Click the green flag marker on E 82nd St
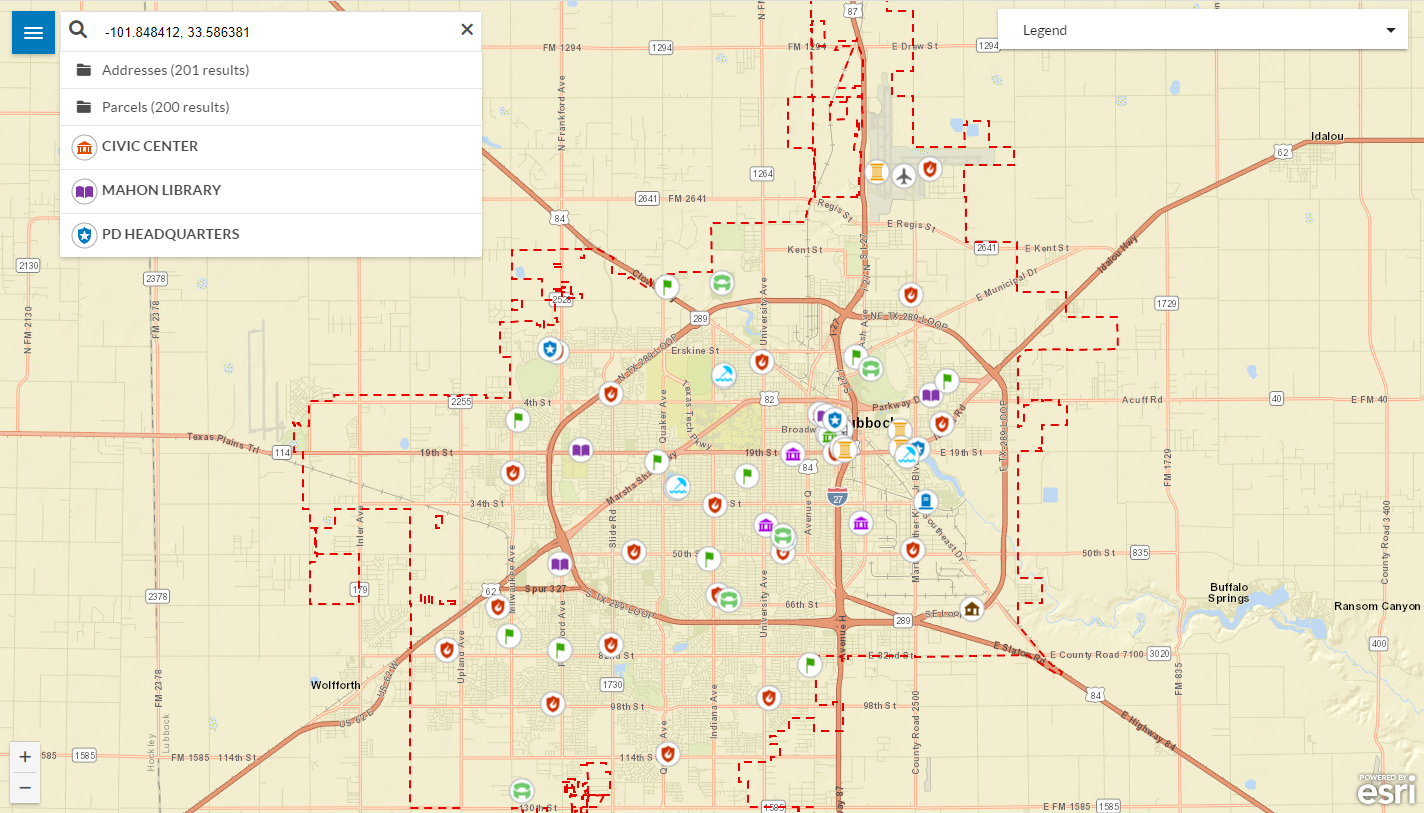This screenshot has width=1424, height=813. 810,664
